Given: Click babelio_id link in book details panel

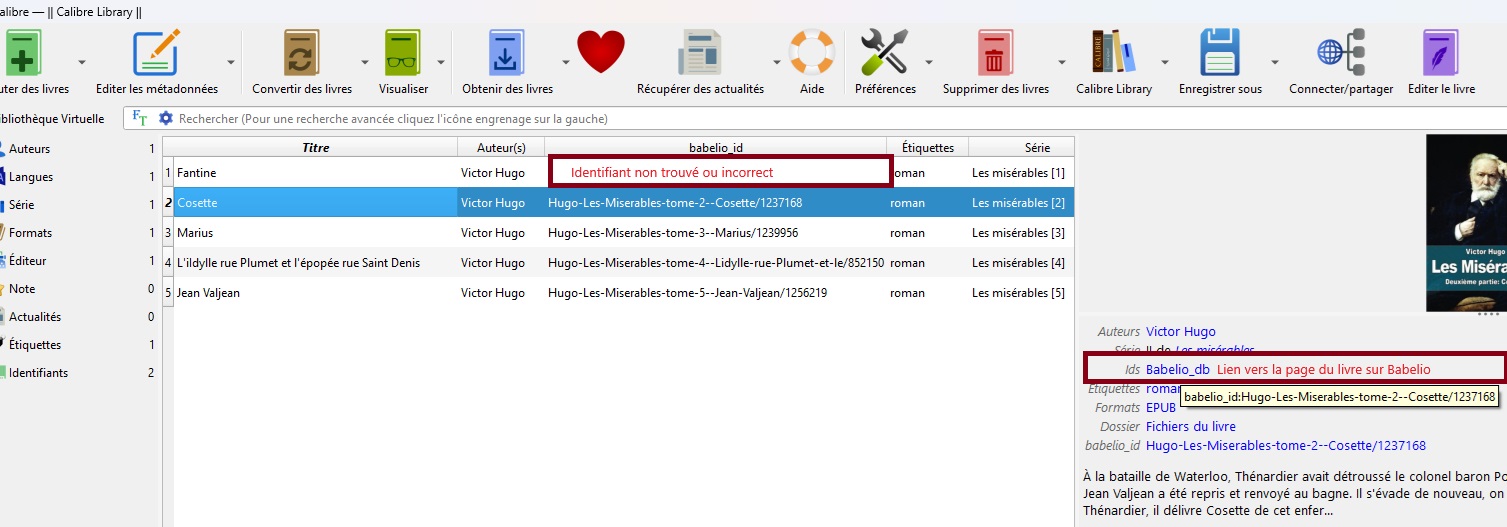Looking at the screenshot, I should pyautogui.click(x=1286, y=445).
